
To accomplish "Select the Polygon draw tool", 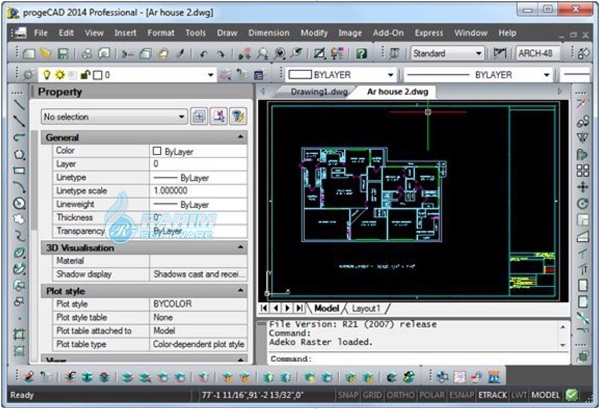I will pyautogui.click(x=19, y=154).
